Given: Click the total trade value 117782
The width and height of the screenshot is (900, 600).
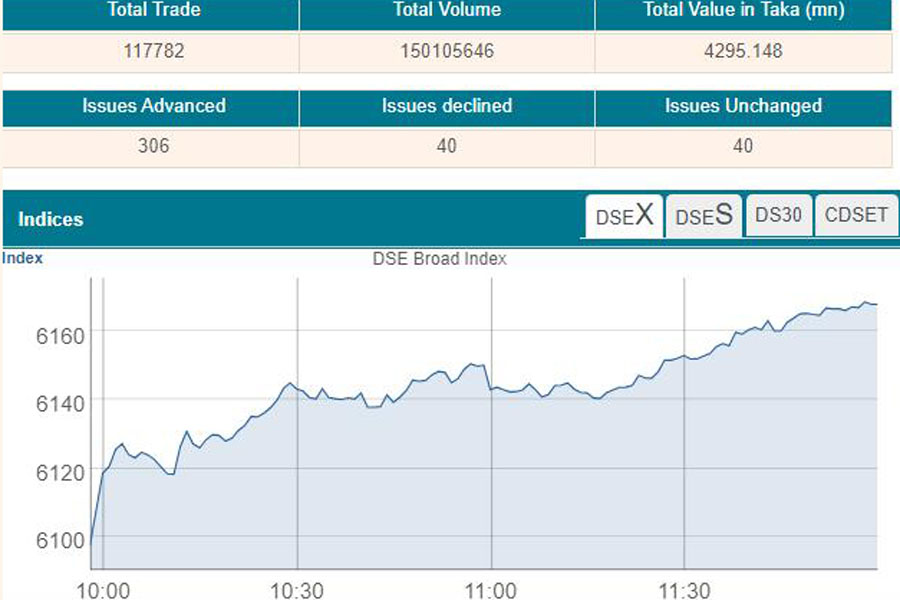Looking at the screenshot, I should click(x=153, y=51).
